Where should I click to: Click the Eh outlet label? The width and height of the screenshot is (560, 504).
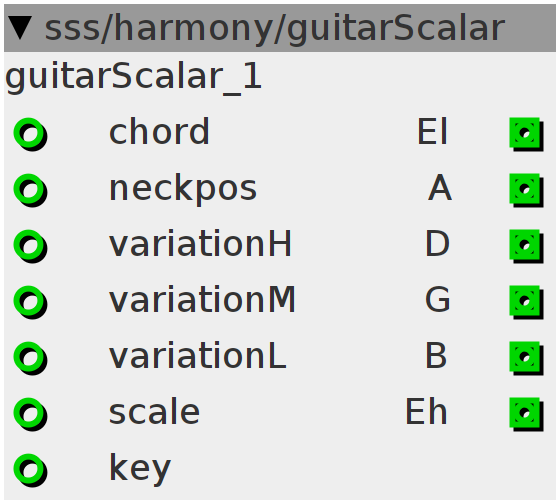click(426, 412)
